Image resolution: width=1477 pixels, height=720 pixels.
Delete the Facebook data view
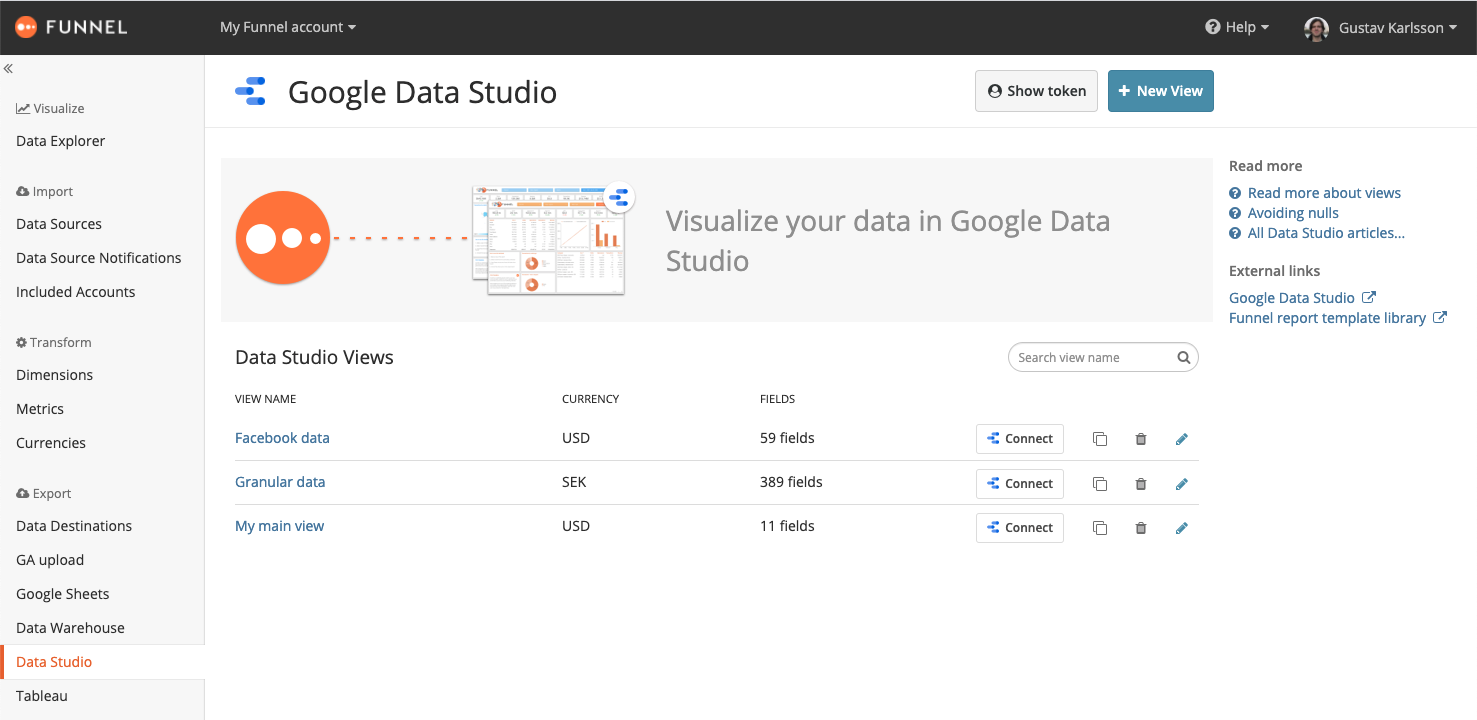point(1141,439)
